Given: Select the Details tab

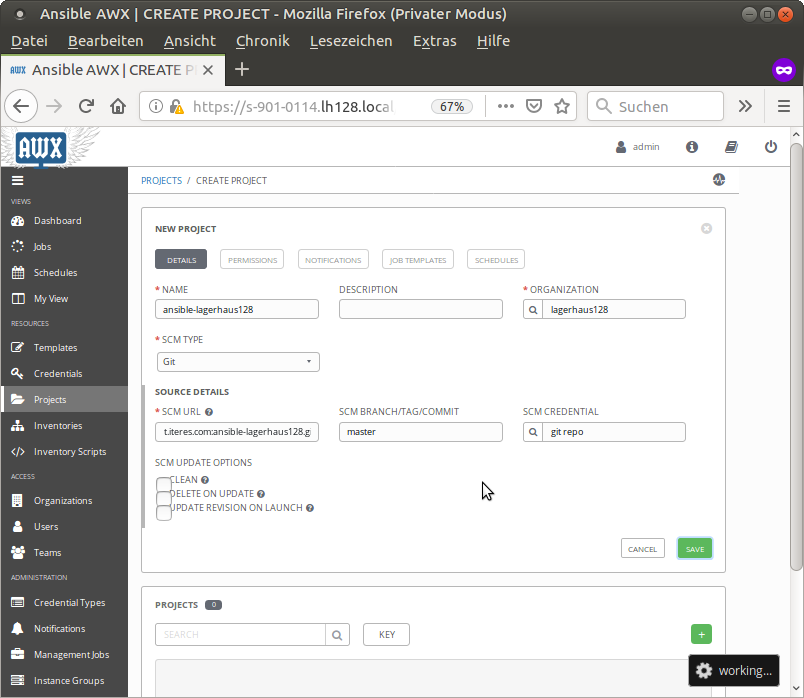Looking at the screenshot, I should pyautogui.click(x=181, y=260).
